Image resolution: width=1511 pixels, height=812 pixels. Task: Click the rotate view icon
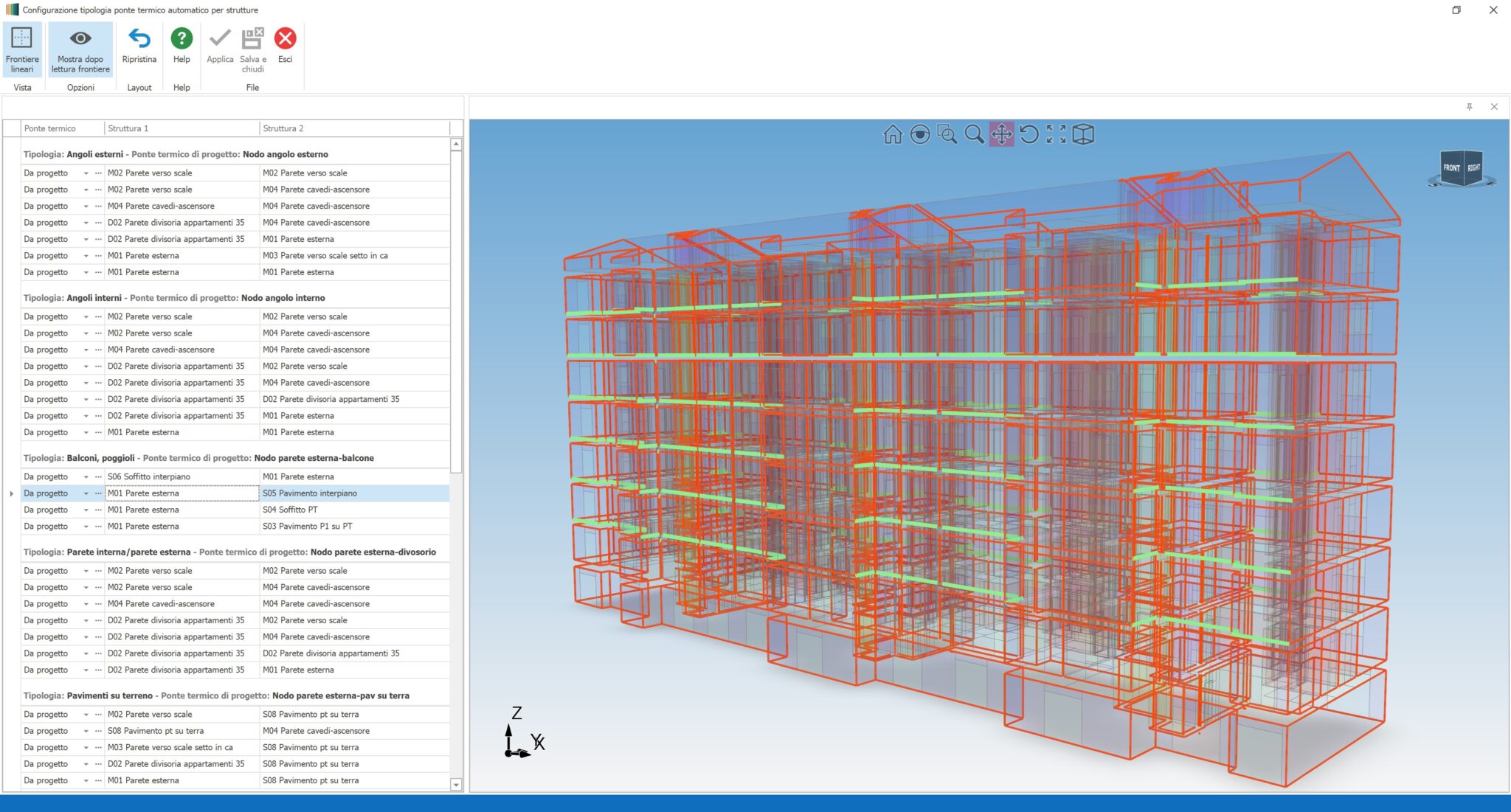coord(1028,134)
